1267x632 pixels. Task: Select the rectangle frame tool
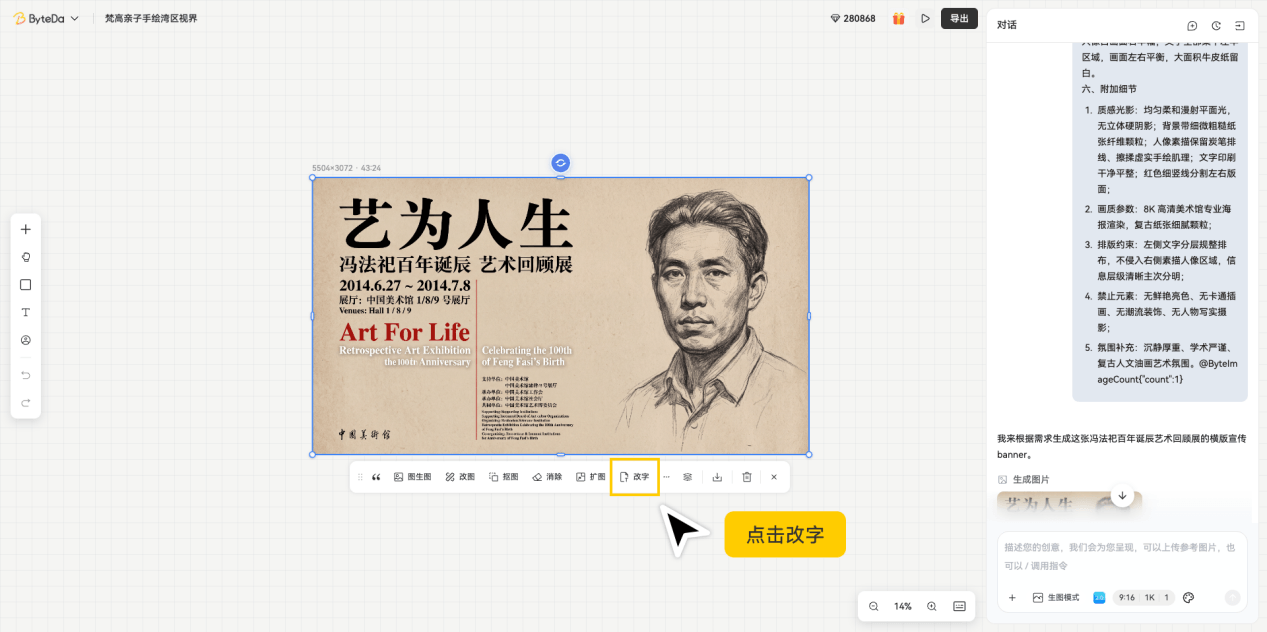[26, 285]
